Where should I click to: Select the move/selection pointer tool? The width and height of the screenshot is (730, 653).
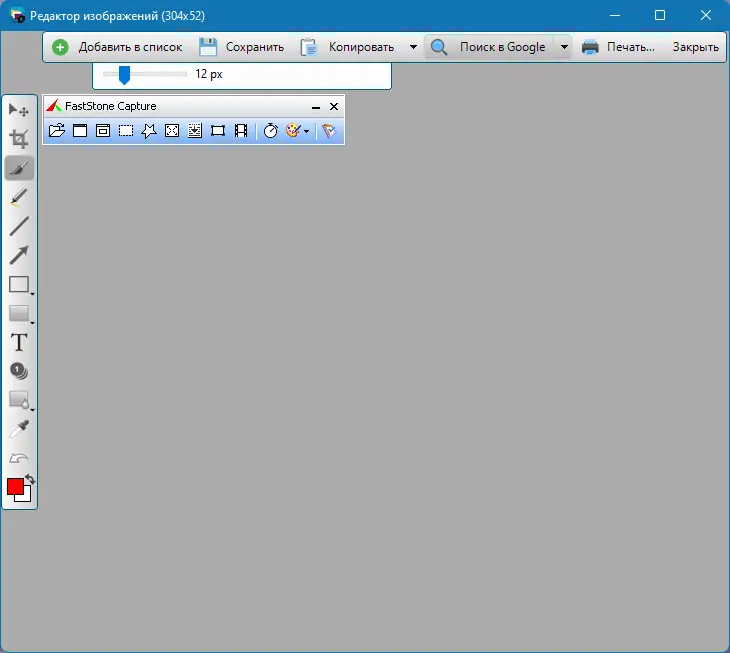pyautogui.click(x=19, y=110)
